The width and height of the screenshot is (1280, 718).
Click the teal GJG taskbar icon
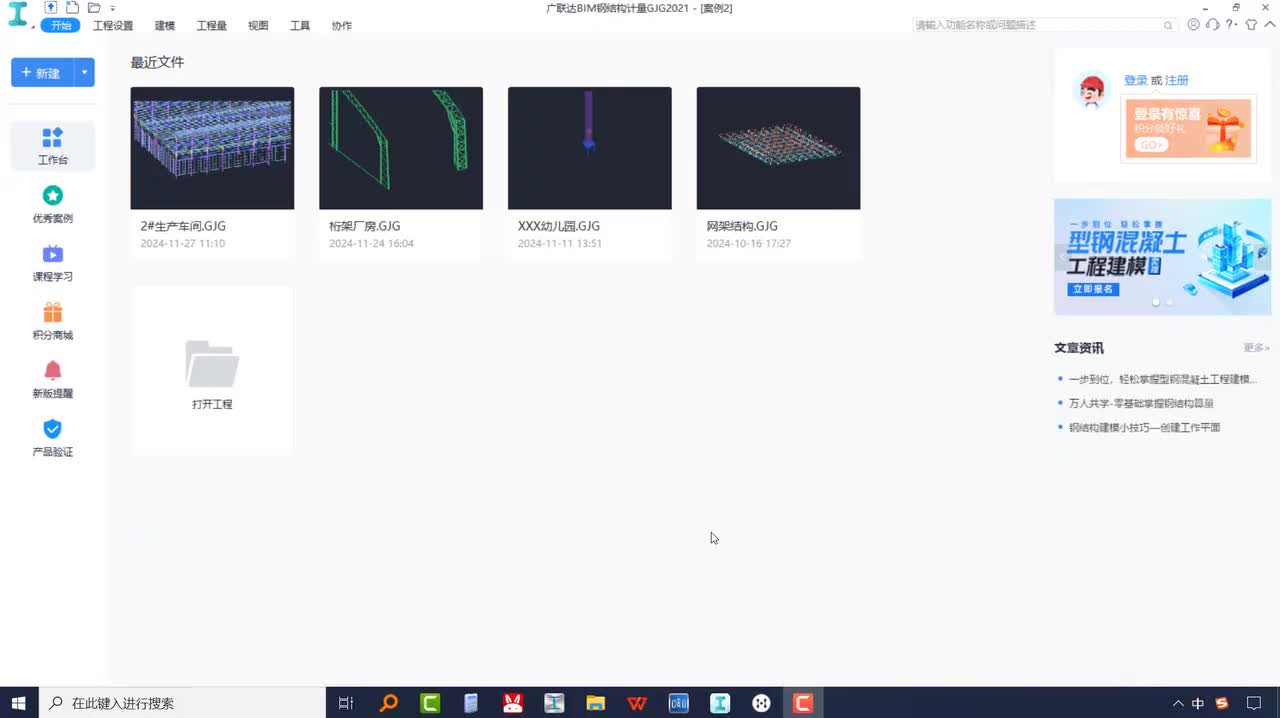[x=720, y=703]
